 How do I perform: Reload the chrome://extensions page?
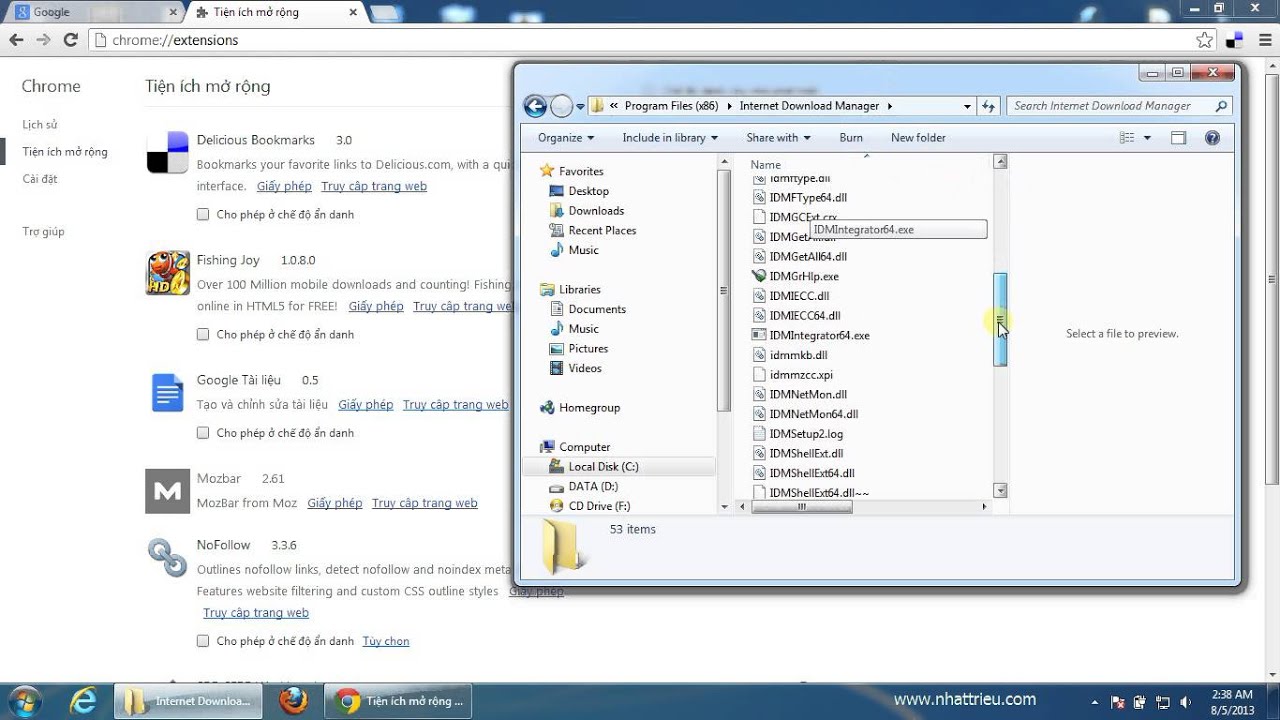click(x=70, y=40)
